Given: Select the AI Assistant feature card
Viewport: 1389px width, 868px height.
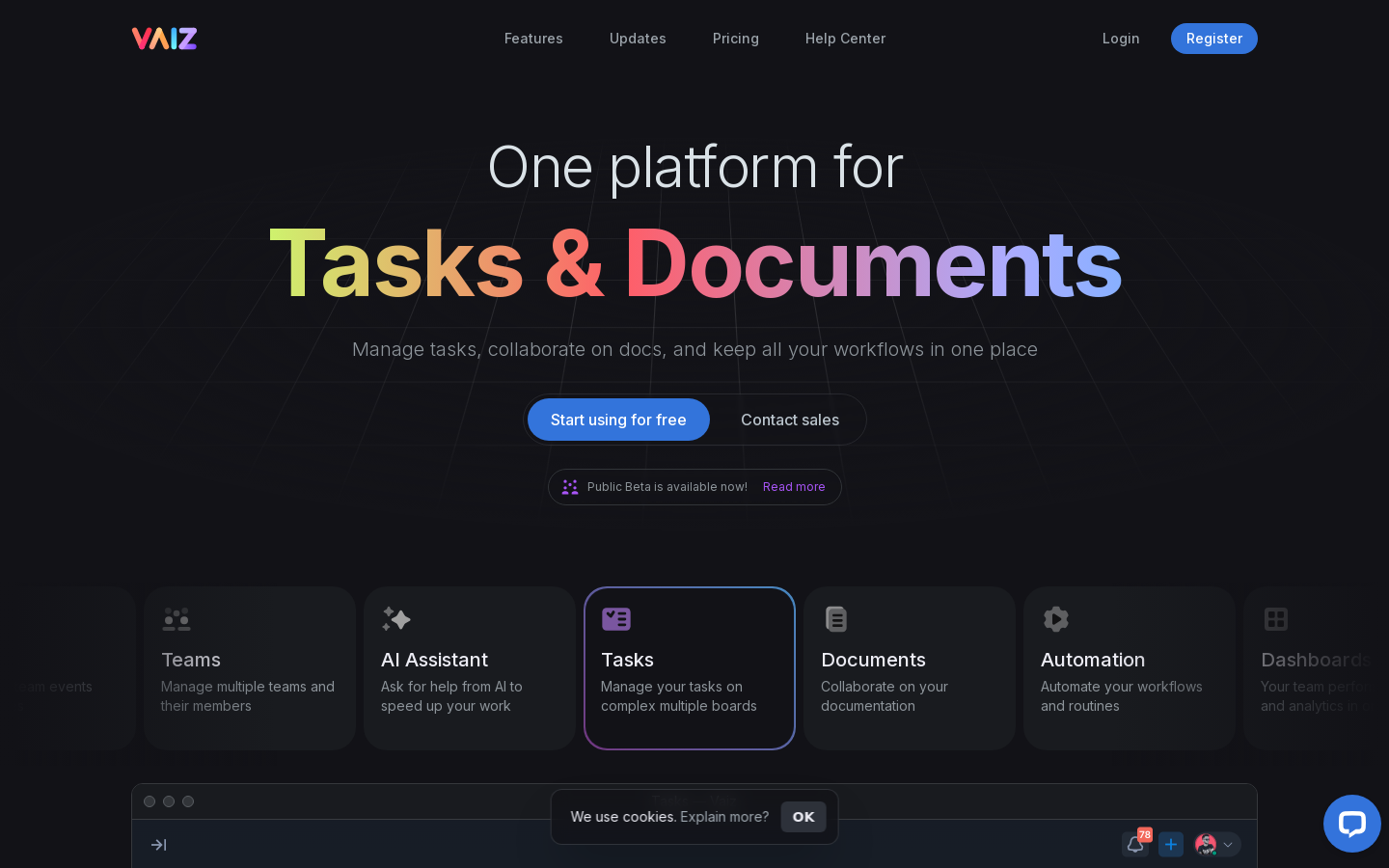Looking at the screenshot, I should click(x=470, y=668).
